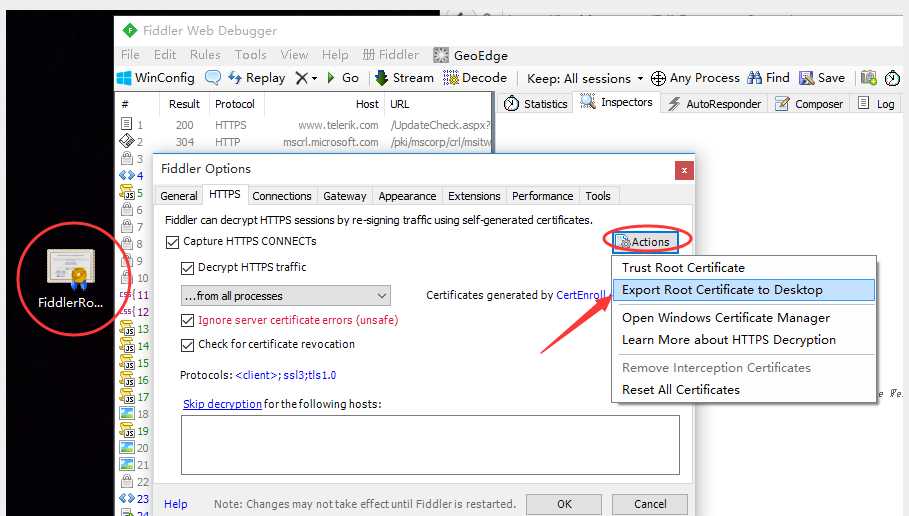Screen dimensions: 909x516
Task: Click the comment bubble icon in toolbar
Action: [x=213, y=78]
